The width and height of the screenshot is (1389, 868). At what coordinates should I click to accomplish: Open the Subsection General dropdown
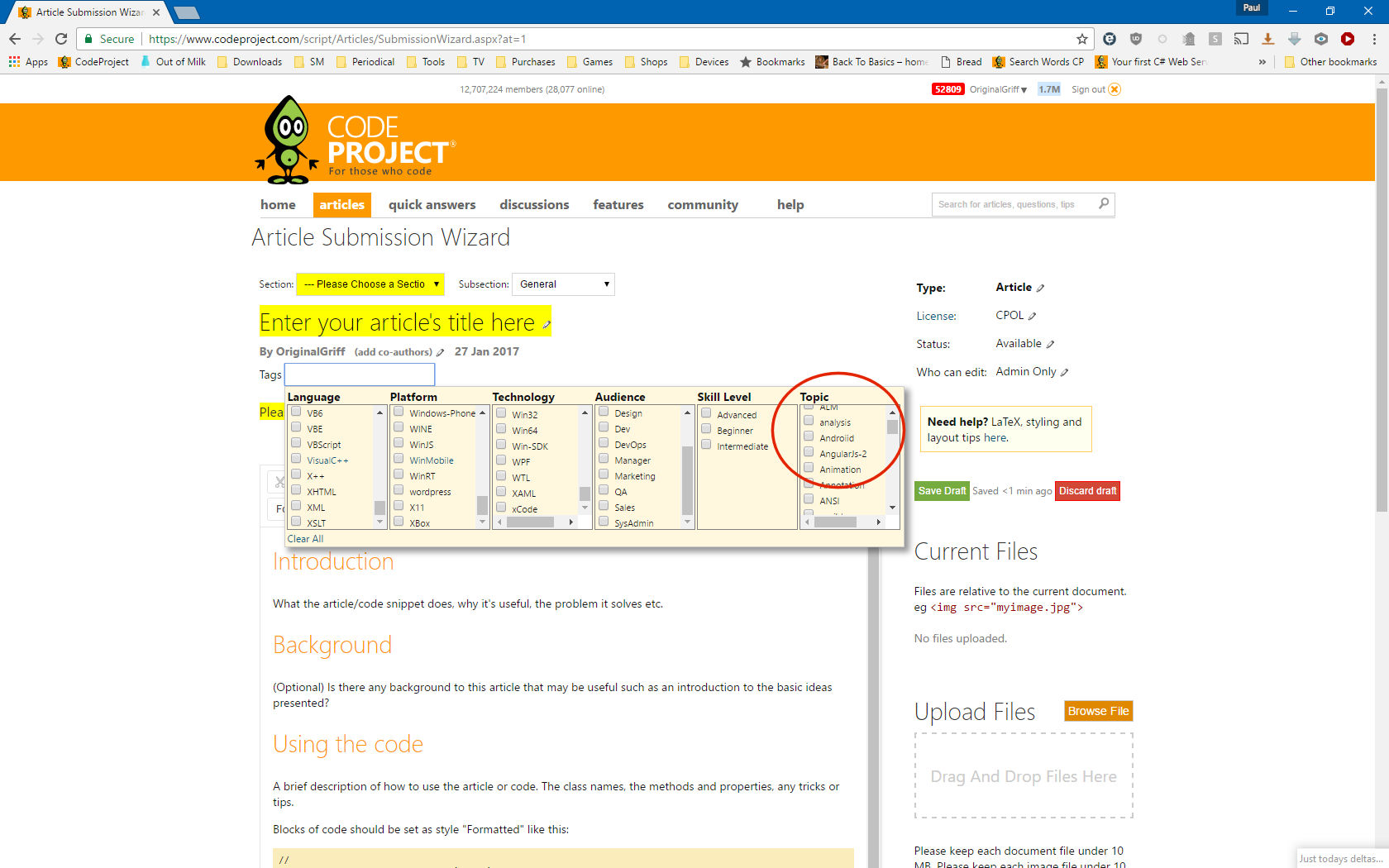tap(563, 284)
